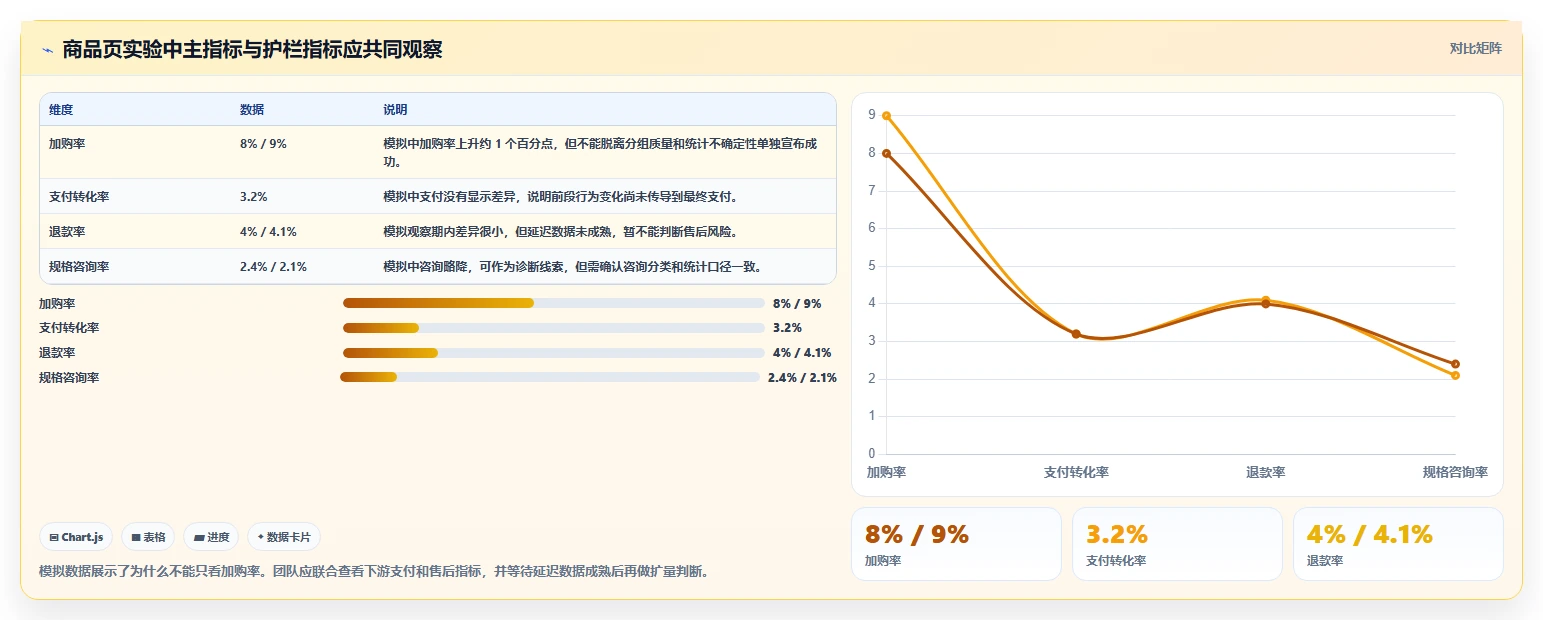The image size is (1543, 620).
Task: Click the description starting 模拟观察期内差异很小
Action: (x=560, y=232)
